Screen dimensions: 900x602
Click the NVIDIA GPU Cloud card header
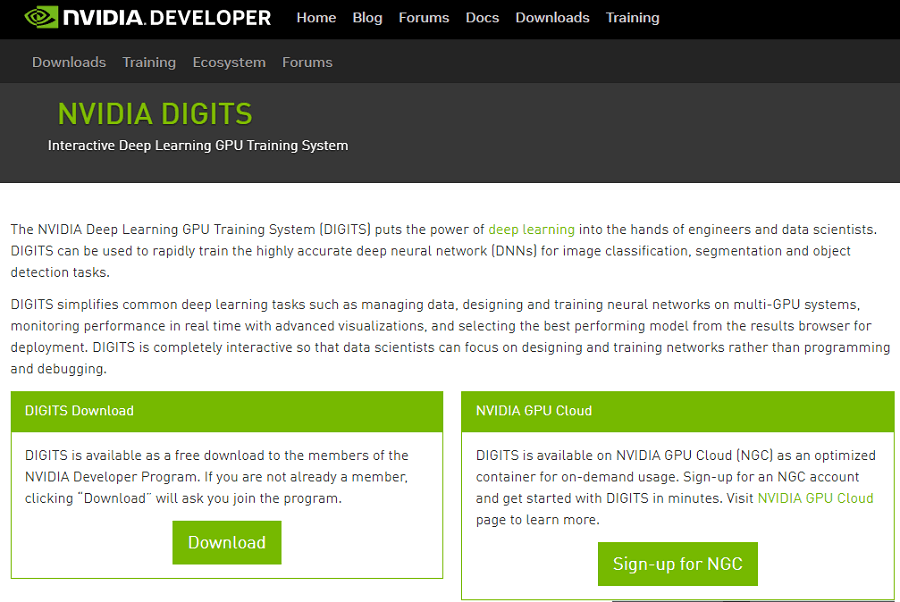[678, 411]
